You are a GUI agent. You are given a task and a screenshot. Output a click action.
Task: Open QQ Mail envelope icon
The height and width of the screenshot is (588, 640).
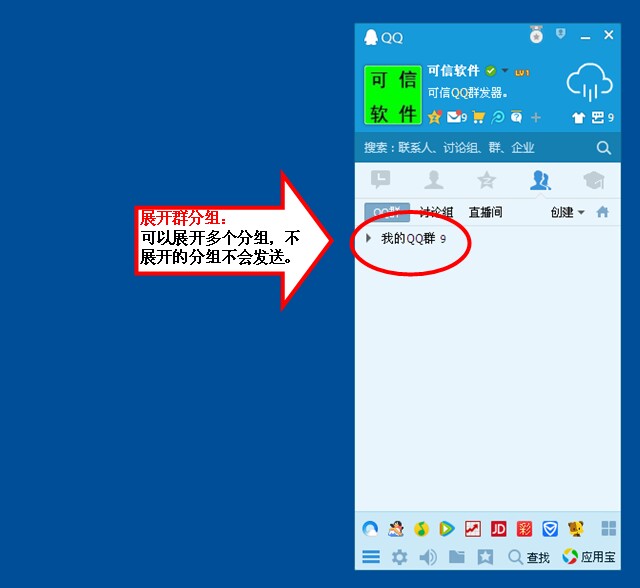click(x=453, y=117)
